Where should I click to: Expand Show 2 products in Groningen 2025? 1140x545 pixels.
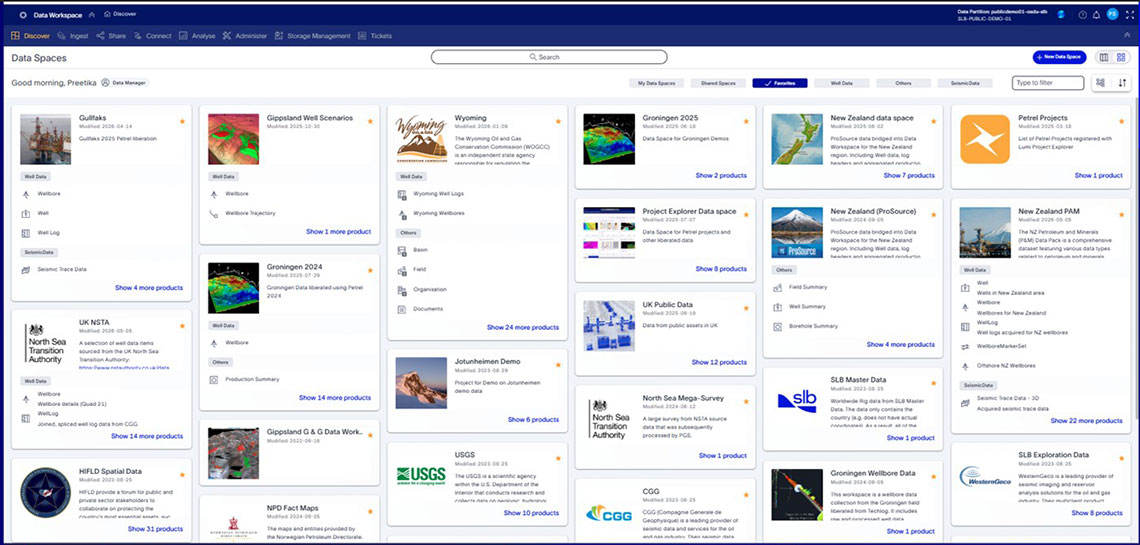coord(720,176)
